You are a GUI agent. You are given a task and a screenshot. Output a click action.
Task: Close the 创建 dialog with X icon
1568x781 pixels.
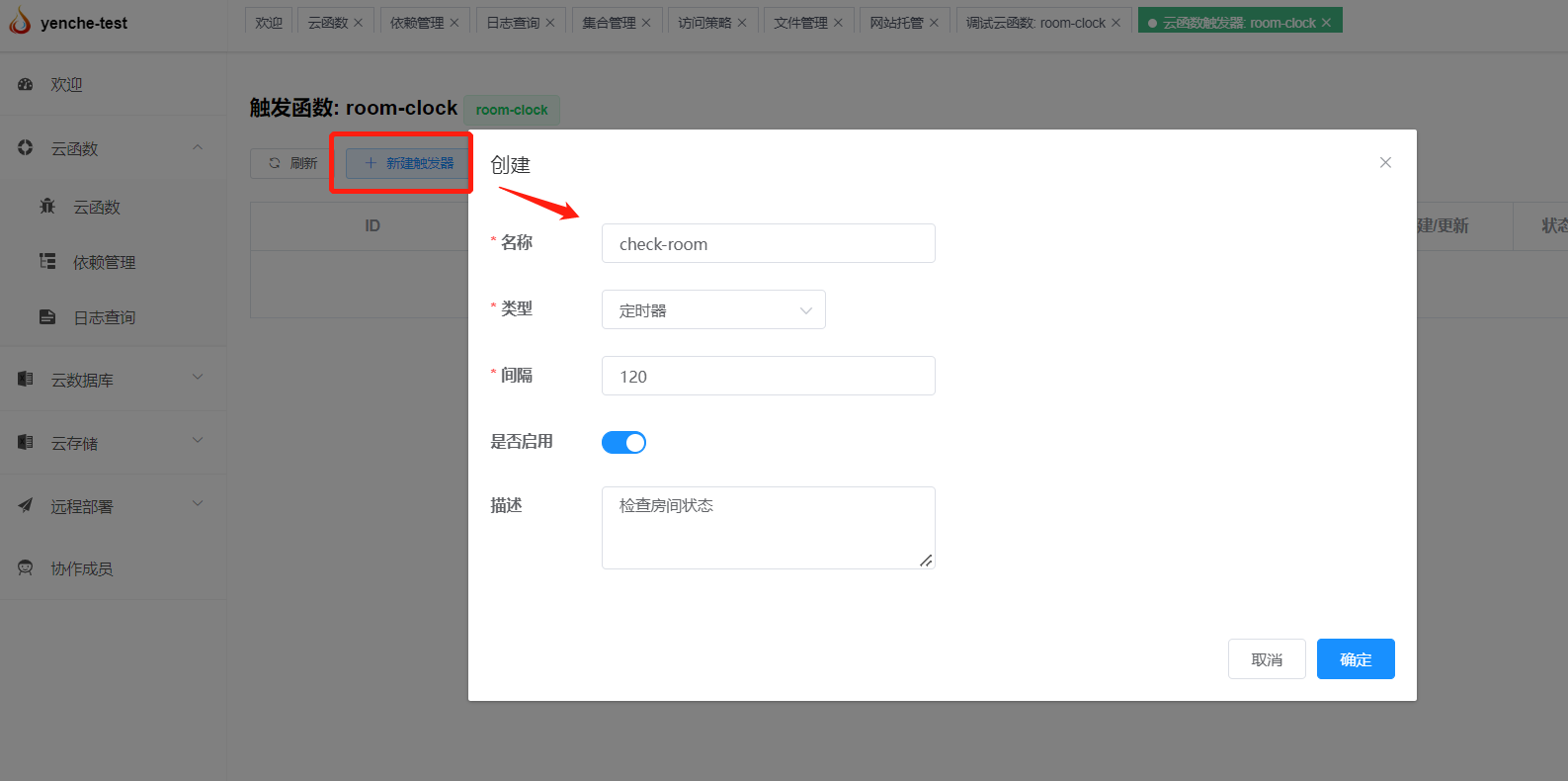click(x=1385, y=163)
